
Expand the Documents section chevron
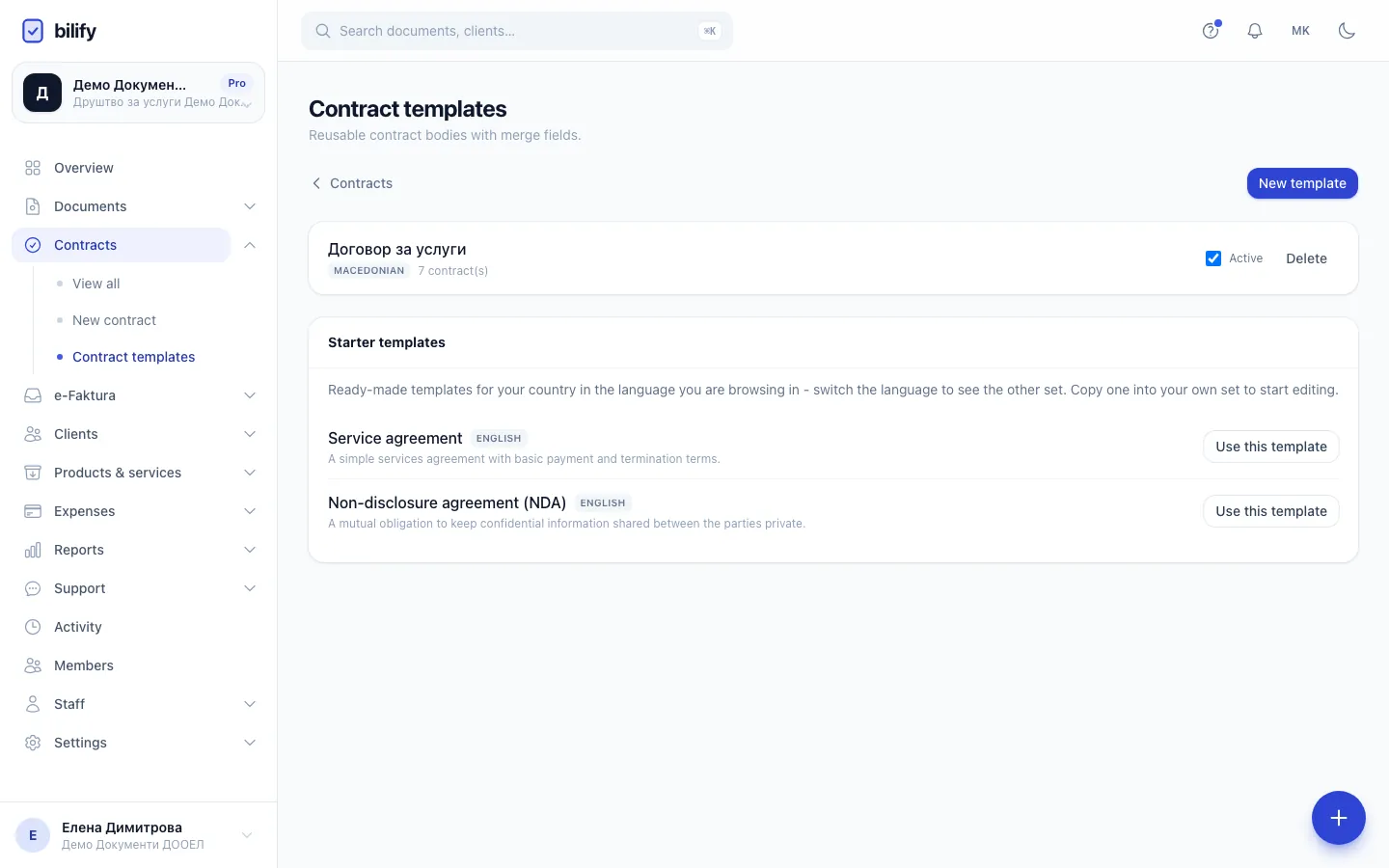coord(250,206)
